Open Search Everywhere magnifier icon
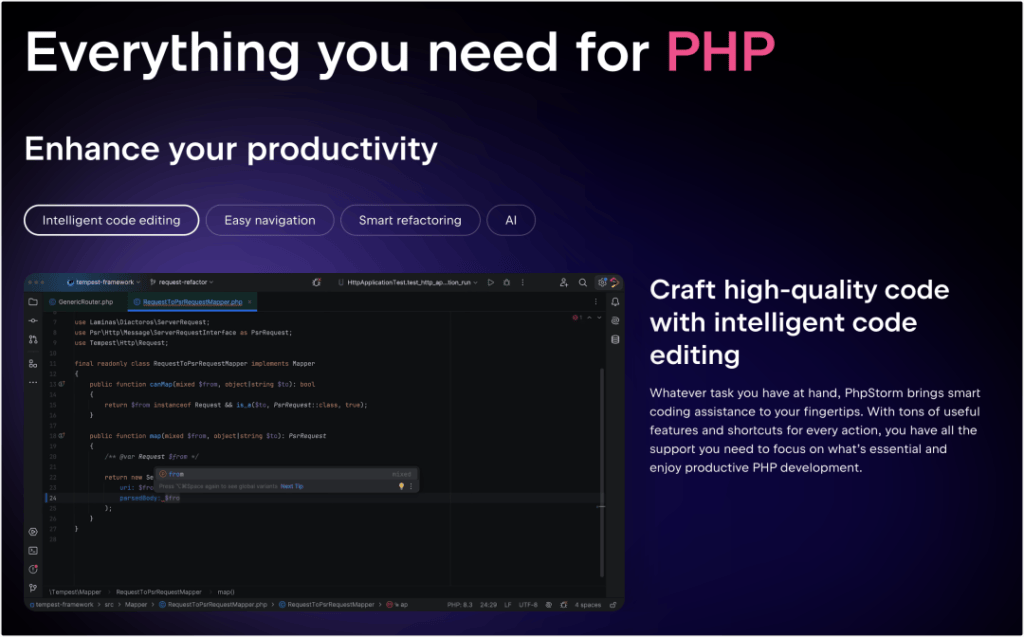The width and height of the screenshot is (1024, 637). coord(582,283)
